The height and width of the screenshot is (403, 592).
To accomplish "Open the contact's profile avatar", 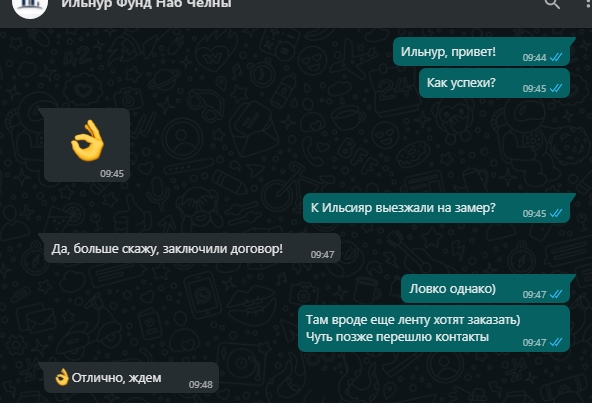I will click(x=30, y=6).
